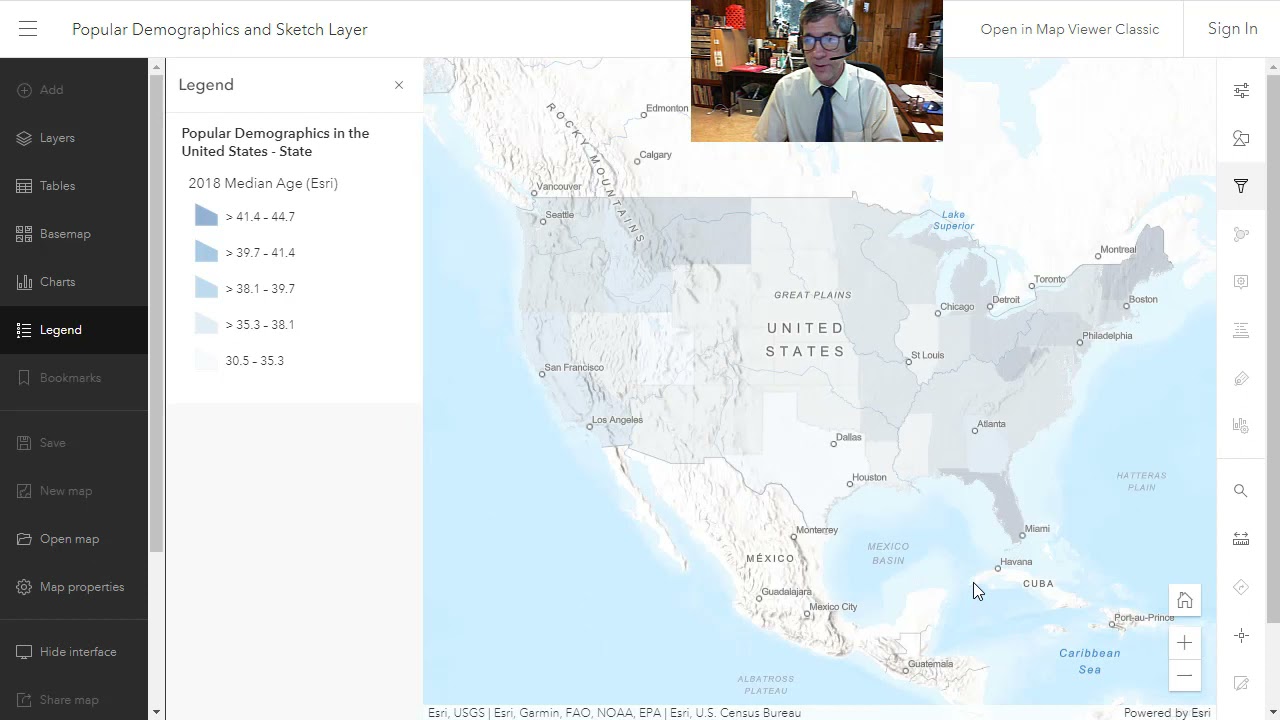This screenshot has width=1280, height=720.
Task: Click the > 41.4 – 44.7 color swatch
Action: (x=206, y=216)
